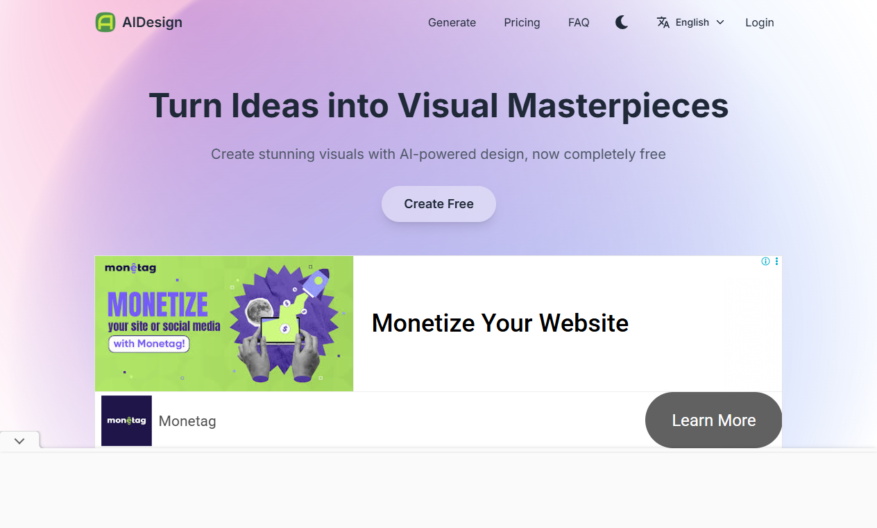Click the 'Turn Ideas into Visual Masterpieces' heading
The height and width of the screenshot is (528, 877).
[438, 106]
